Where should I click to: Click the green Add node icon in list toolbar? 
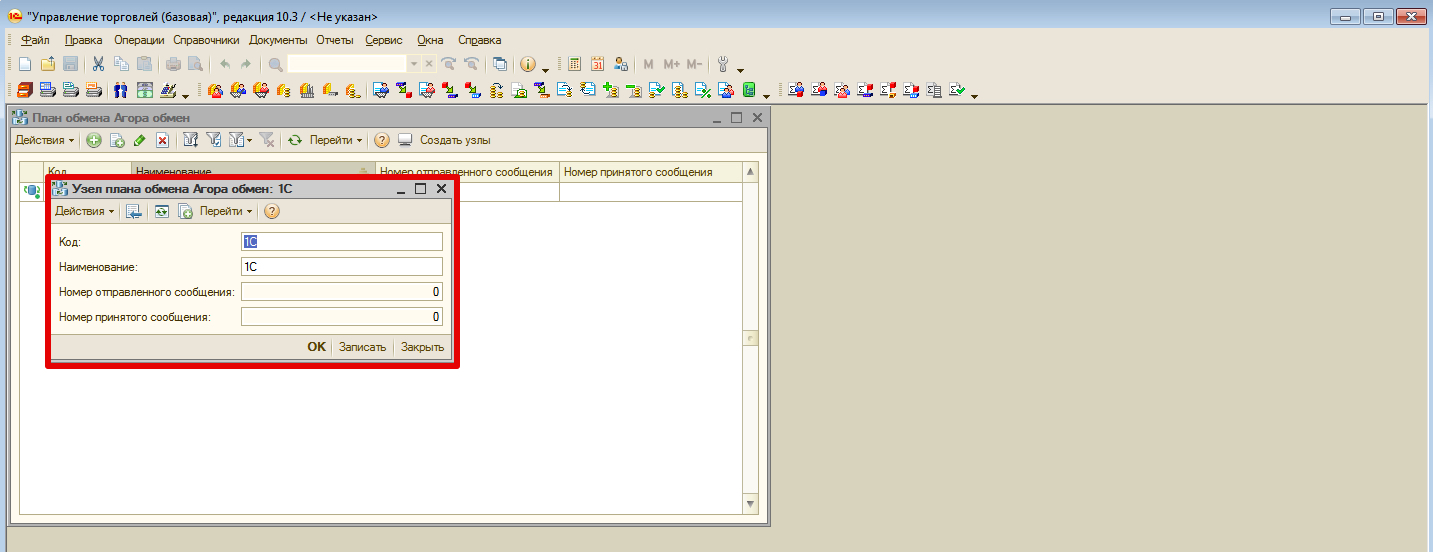[x=94, y=141]
